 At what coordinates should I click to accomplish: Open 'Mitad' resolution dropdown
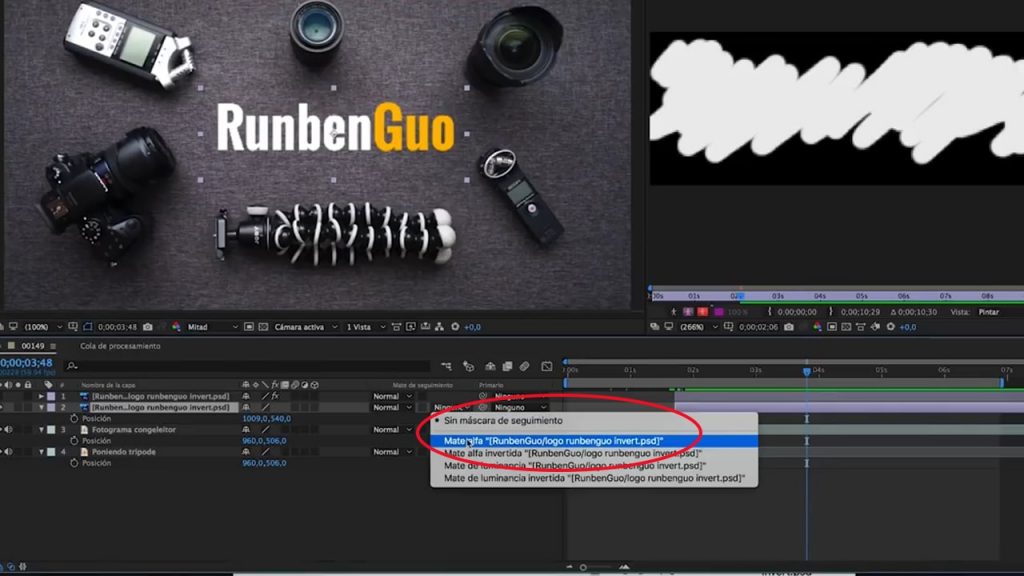pyautogui.click(x=213, y=327)
